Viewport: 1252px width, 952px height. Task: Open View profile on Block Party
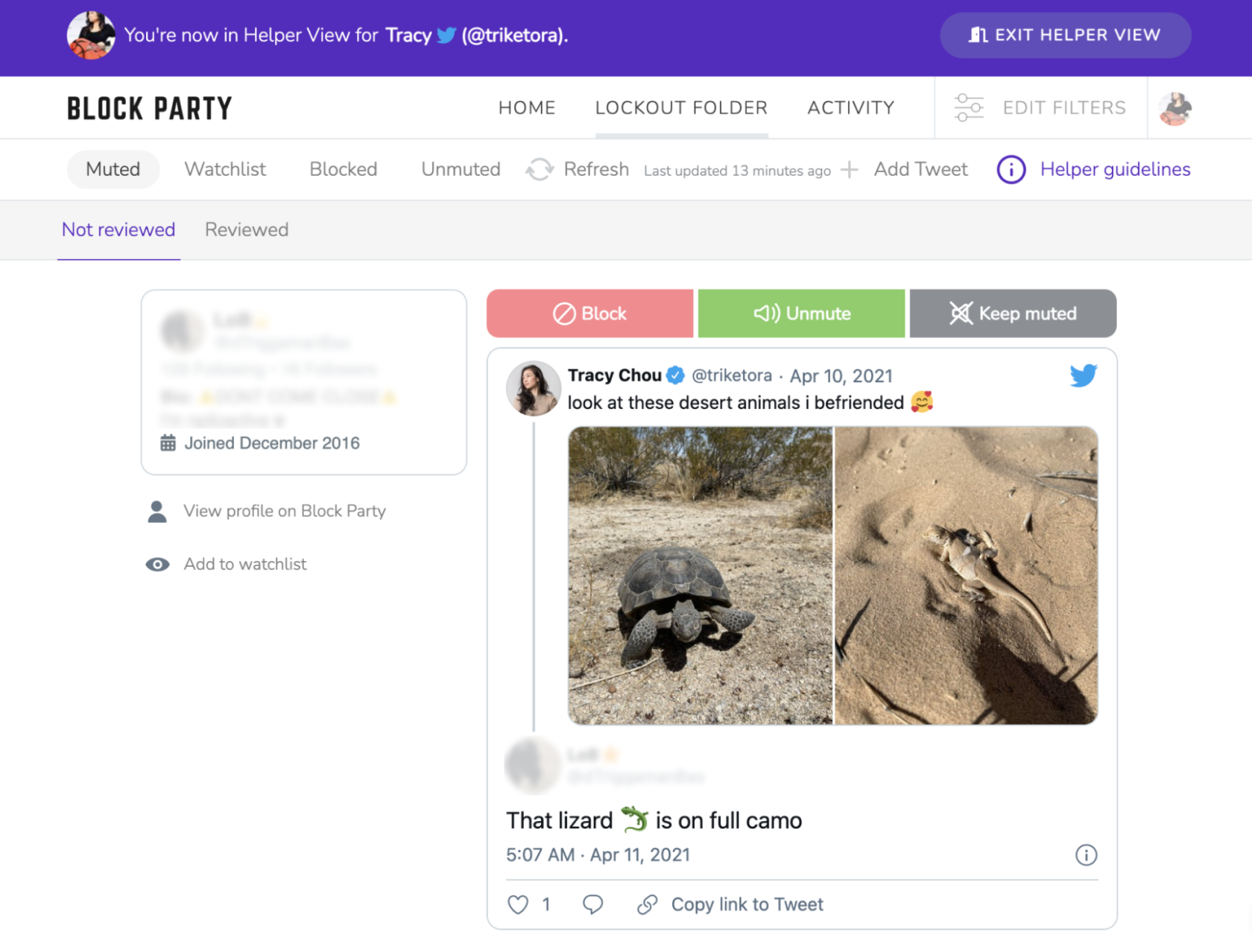[285, 511]
